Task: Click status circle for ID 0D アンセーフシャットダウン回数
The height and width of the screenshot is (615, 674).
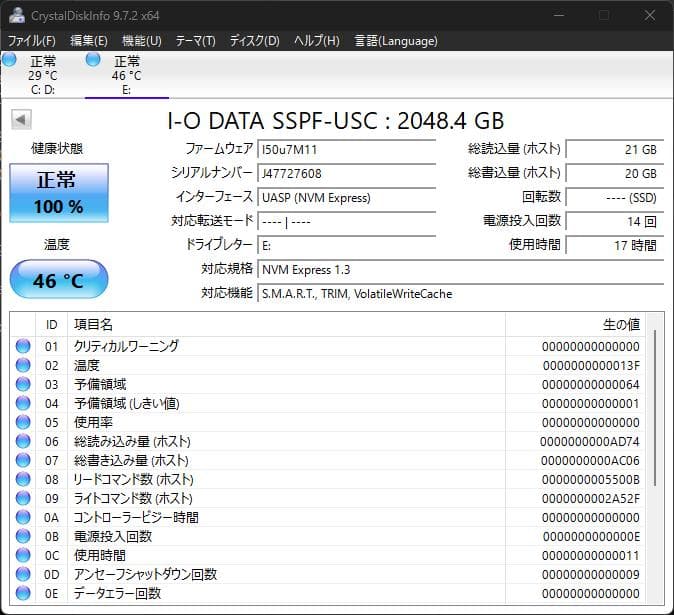Action: click(23, 574)
